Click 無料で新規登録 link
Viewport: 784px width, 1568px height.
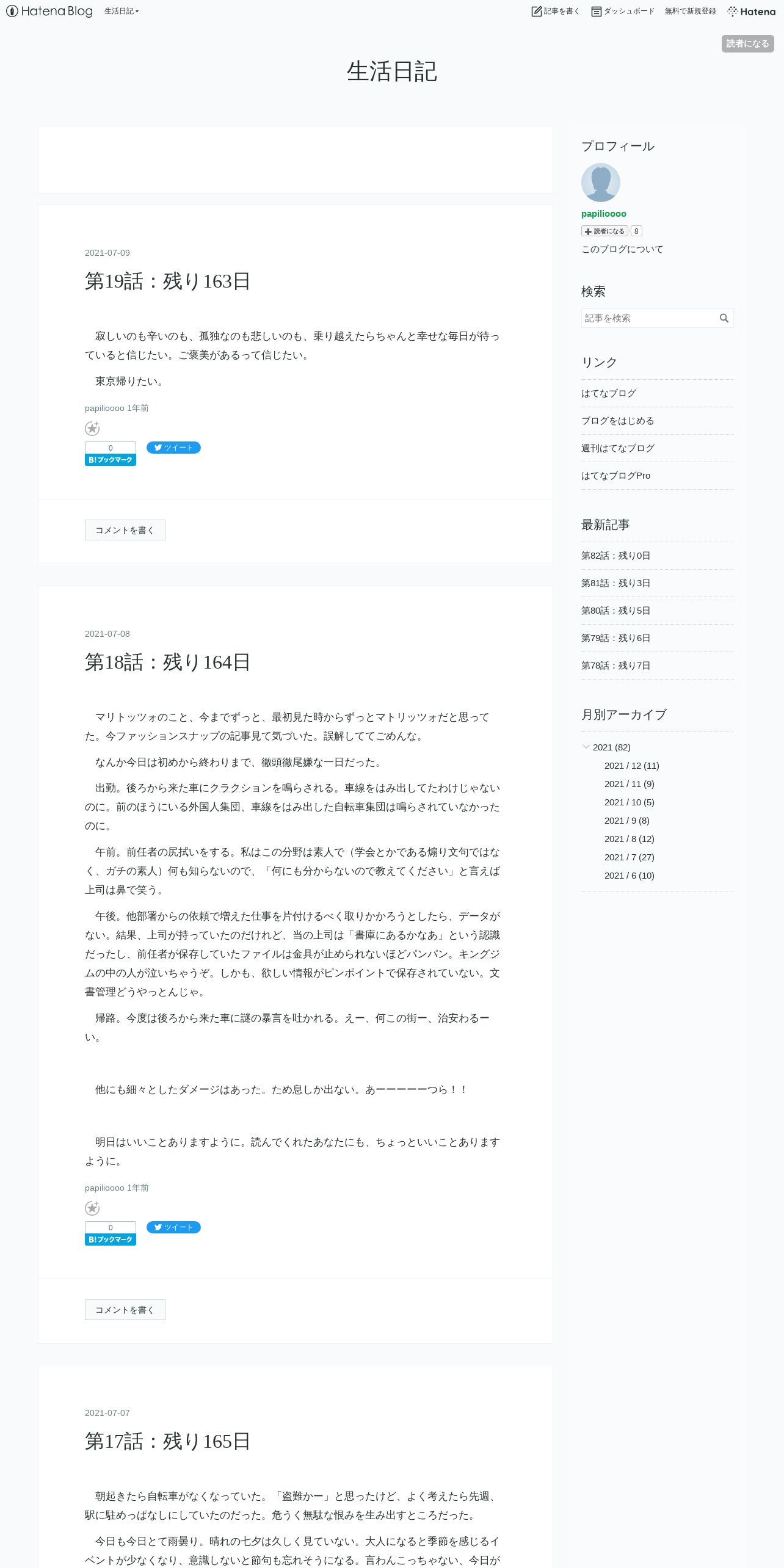tap(691, 11)
